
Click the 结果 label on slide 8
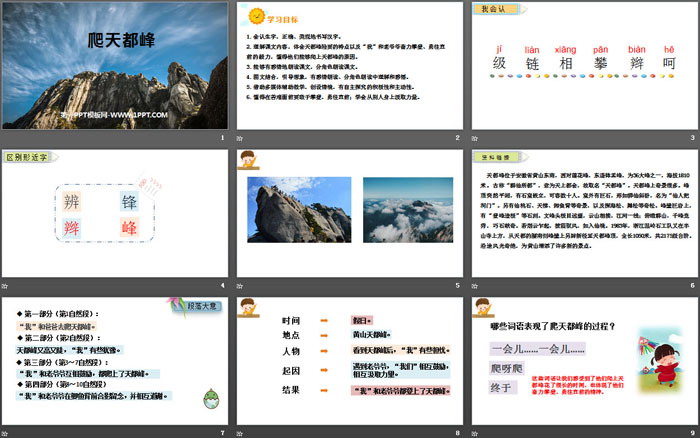[x=294, y=388]
